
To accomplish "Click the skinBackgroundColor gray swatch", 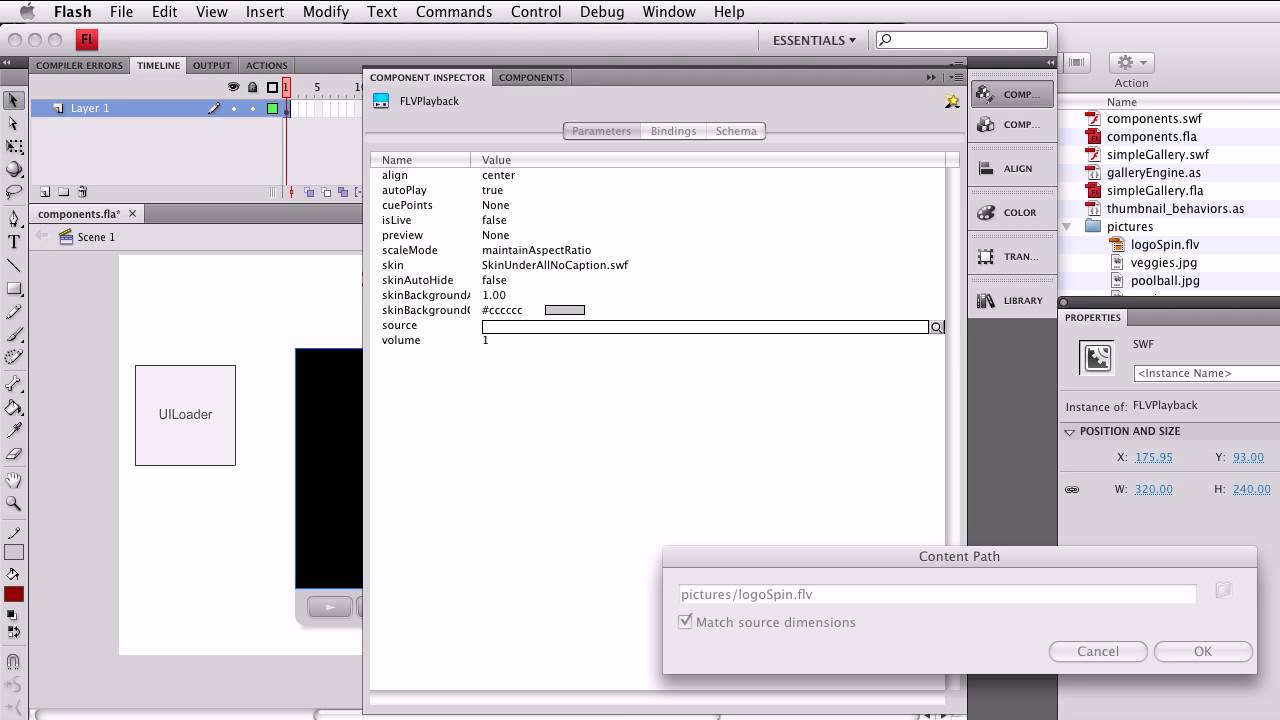I will click(x=565, y=310).
